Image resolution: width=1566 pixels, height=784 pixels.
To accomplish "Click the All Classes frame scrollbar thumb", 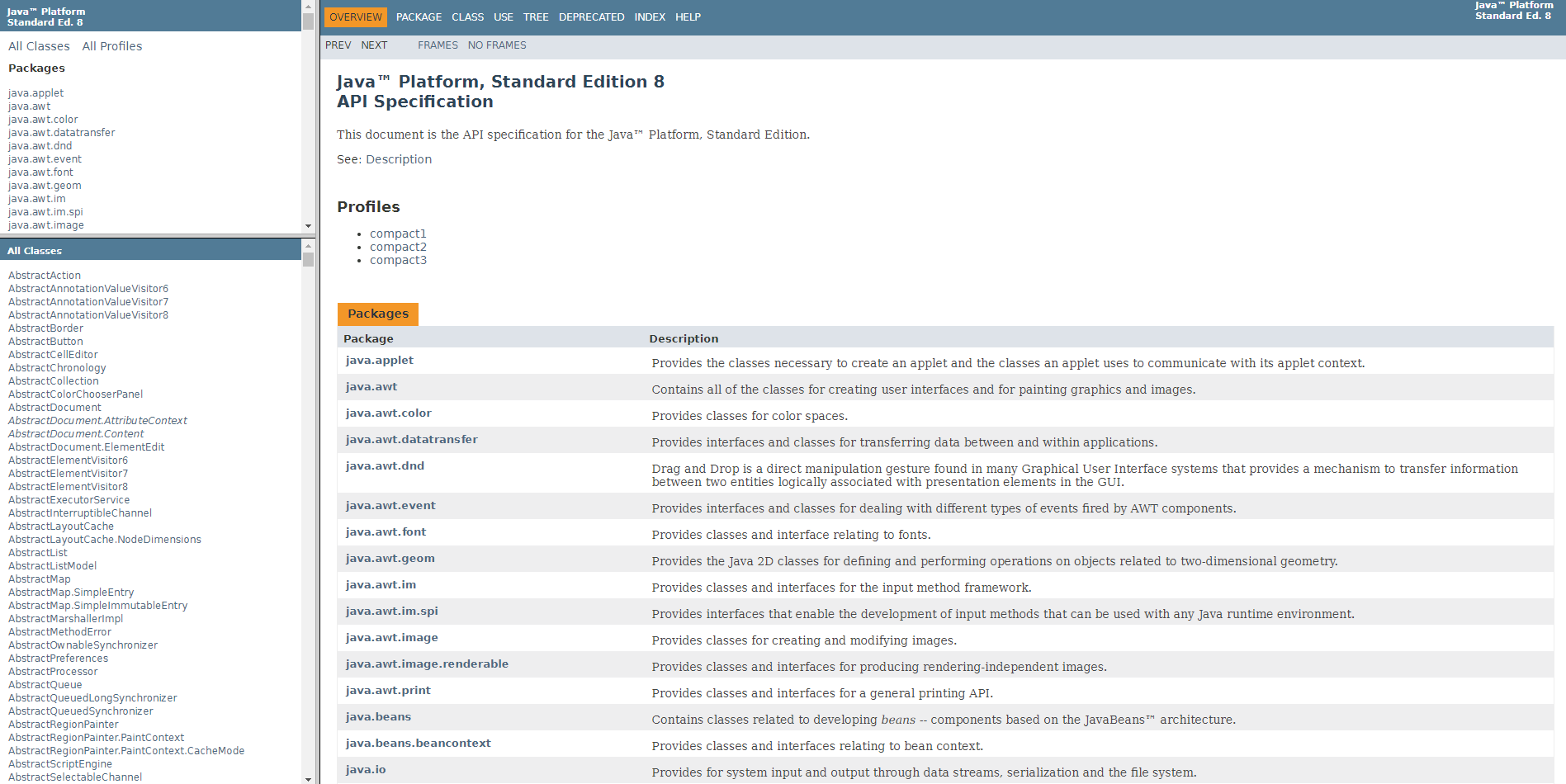I will [x=308, y=260].
